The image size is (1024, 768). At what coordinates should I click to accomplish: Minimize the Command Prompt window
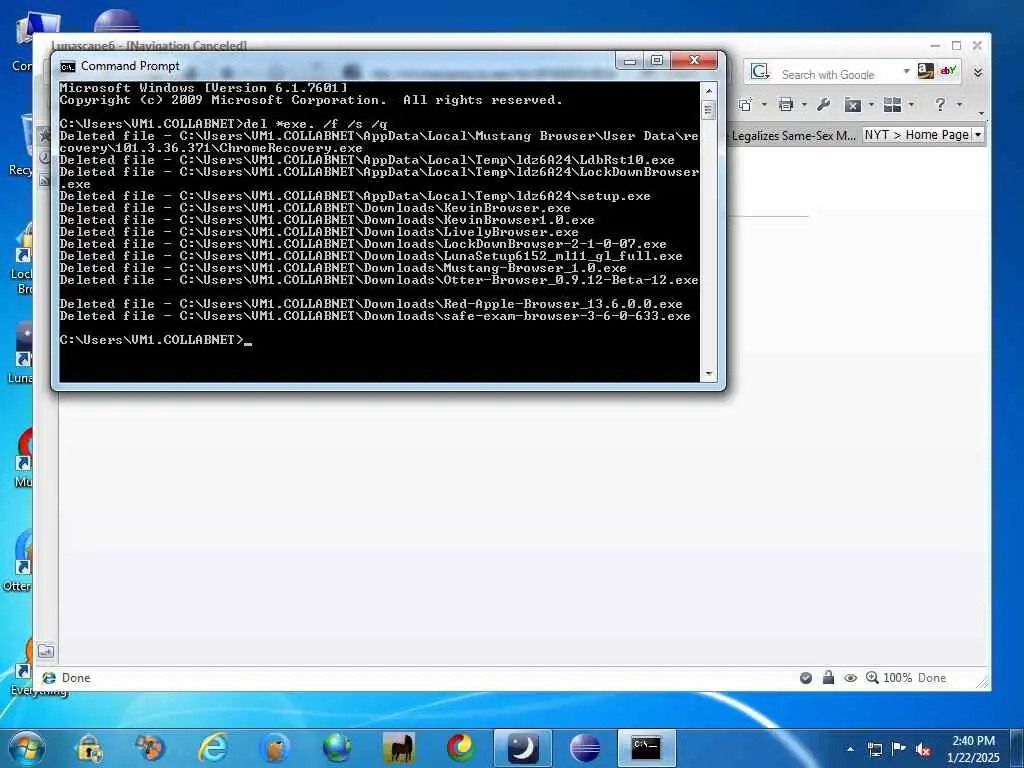tap(630, 61)
